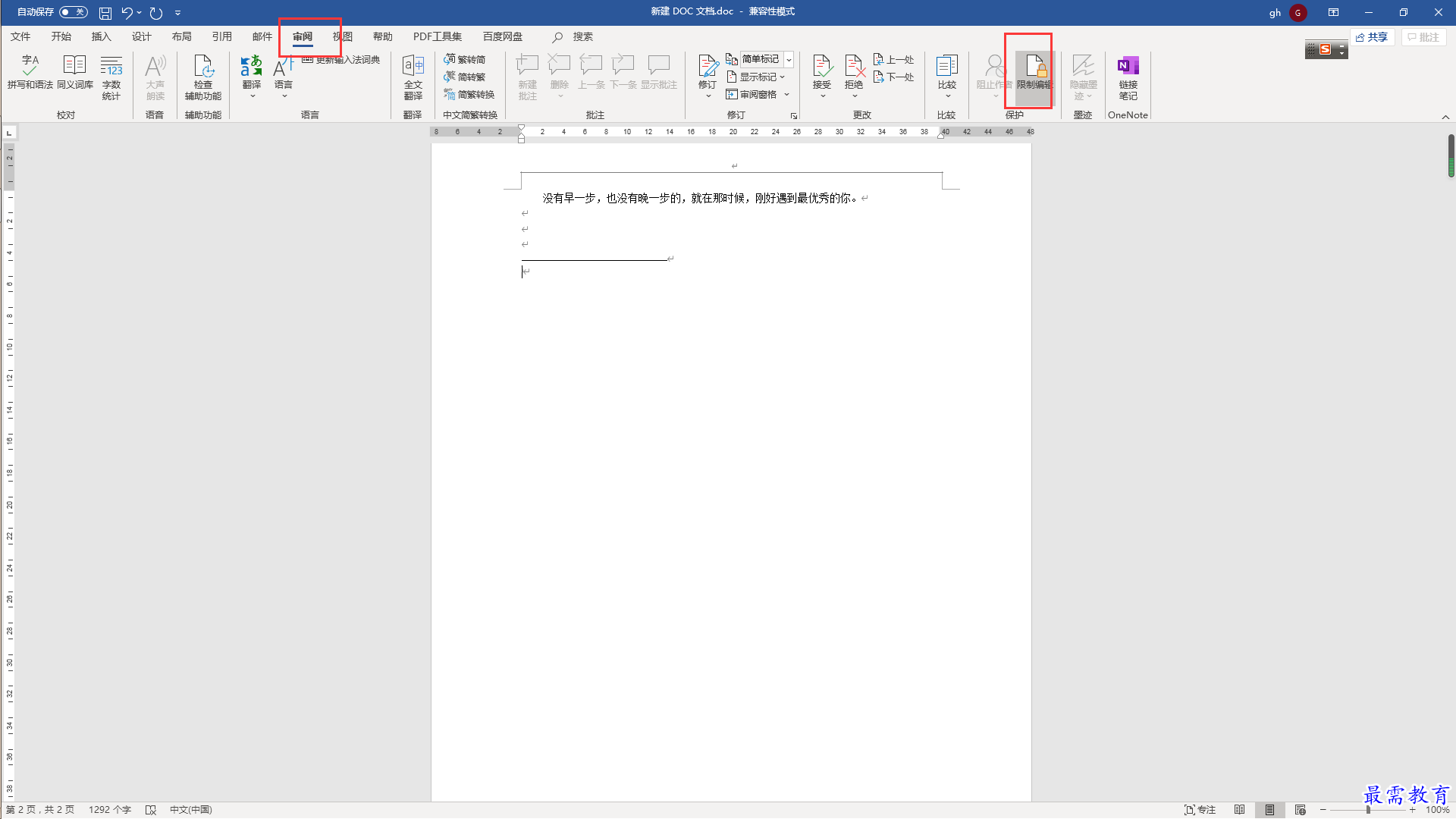
Task: Open ribbon display options icon in title bar
Action: [x=1333, y=12]
